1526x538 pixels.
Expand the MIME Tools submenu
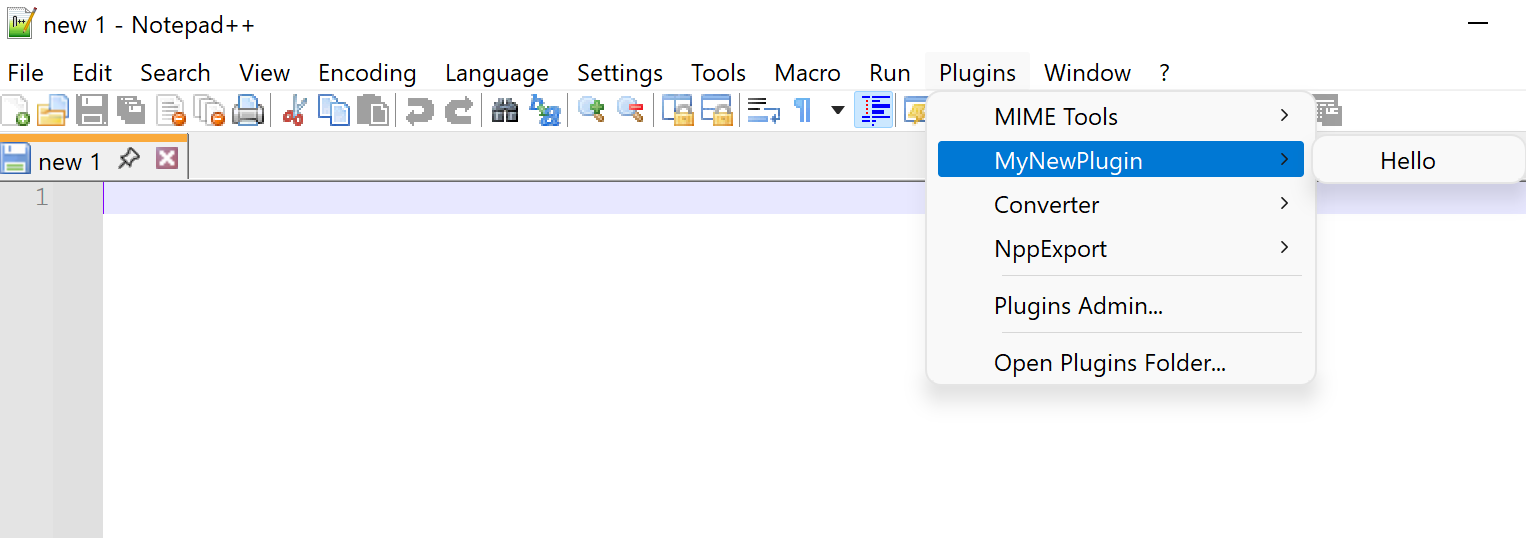[x=1121, y=117]
